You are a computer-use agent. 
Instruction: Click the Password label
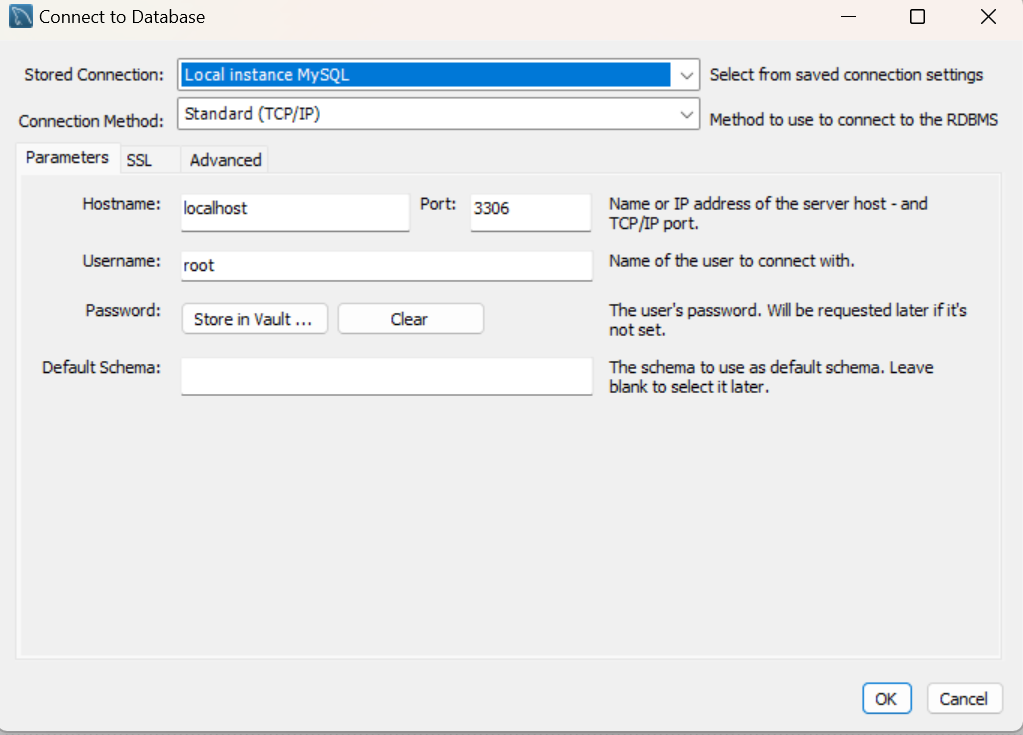123,310
